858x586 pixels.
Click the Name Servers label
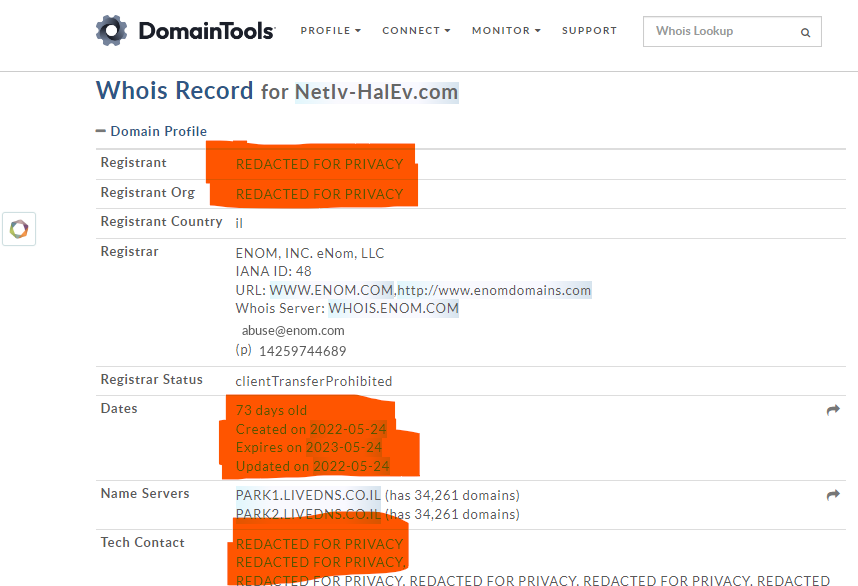coord(145,494)
